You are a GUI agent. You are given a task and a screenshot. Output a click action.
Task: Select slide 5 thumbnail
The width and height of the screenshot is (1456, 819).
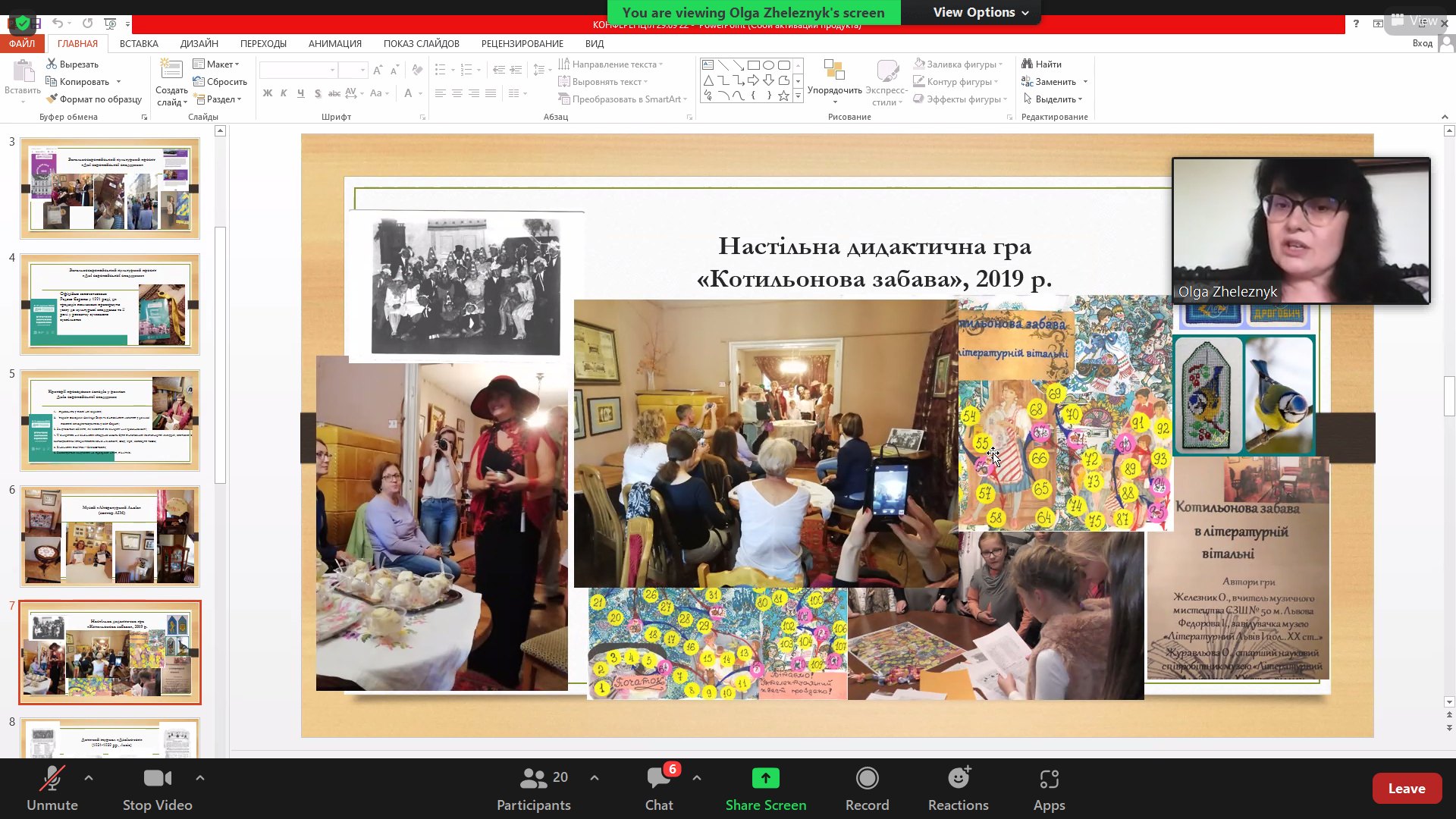pos(110,420)
